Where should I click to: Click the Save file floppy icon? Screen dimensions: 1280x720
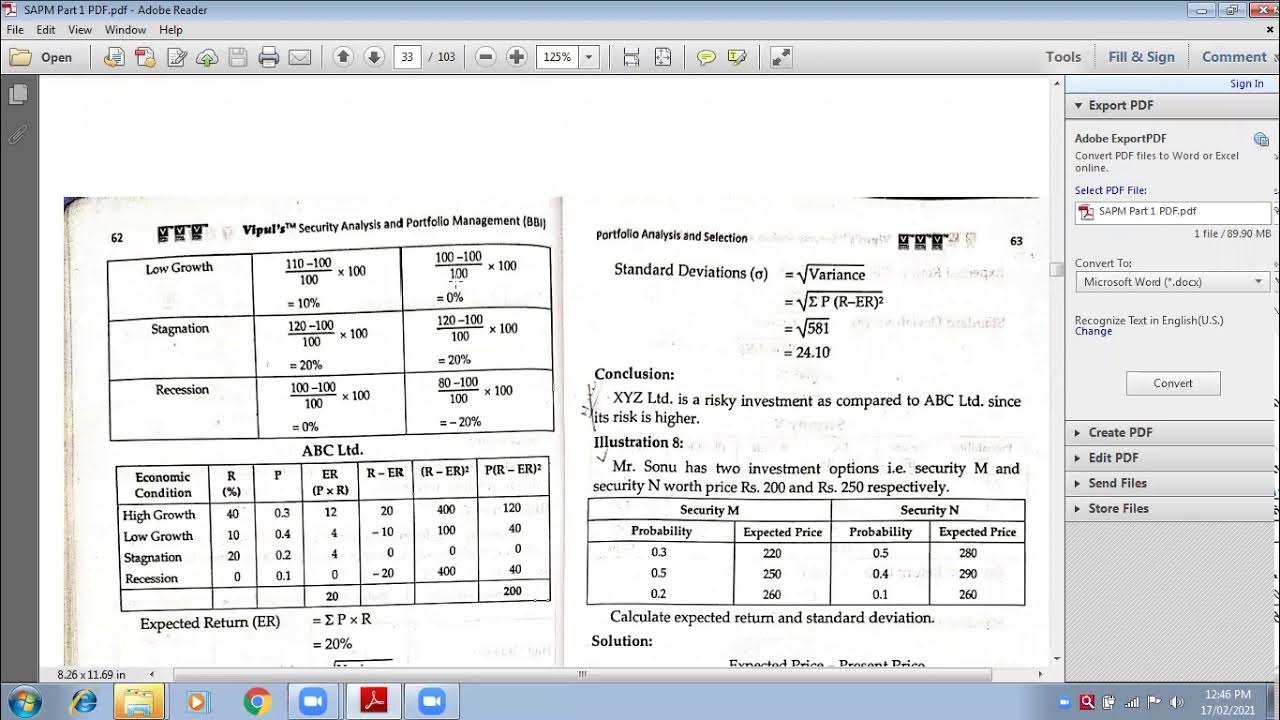(x=238, y=57)
